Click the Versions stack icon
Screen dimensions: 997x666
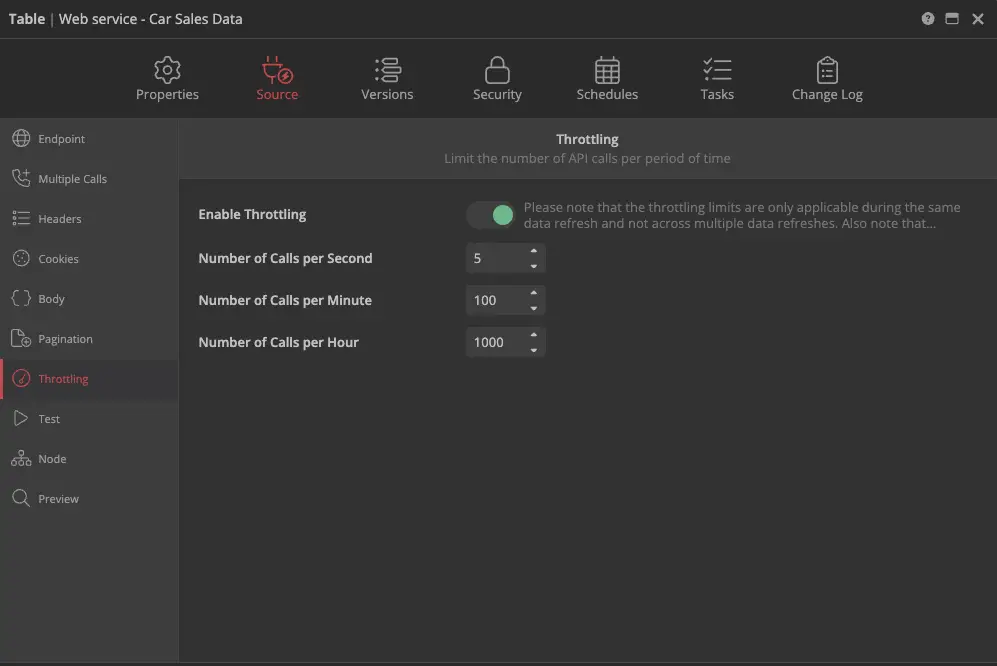click(x=387, y=70)
